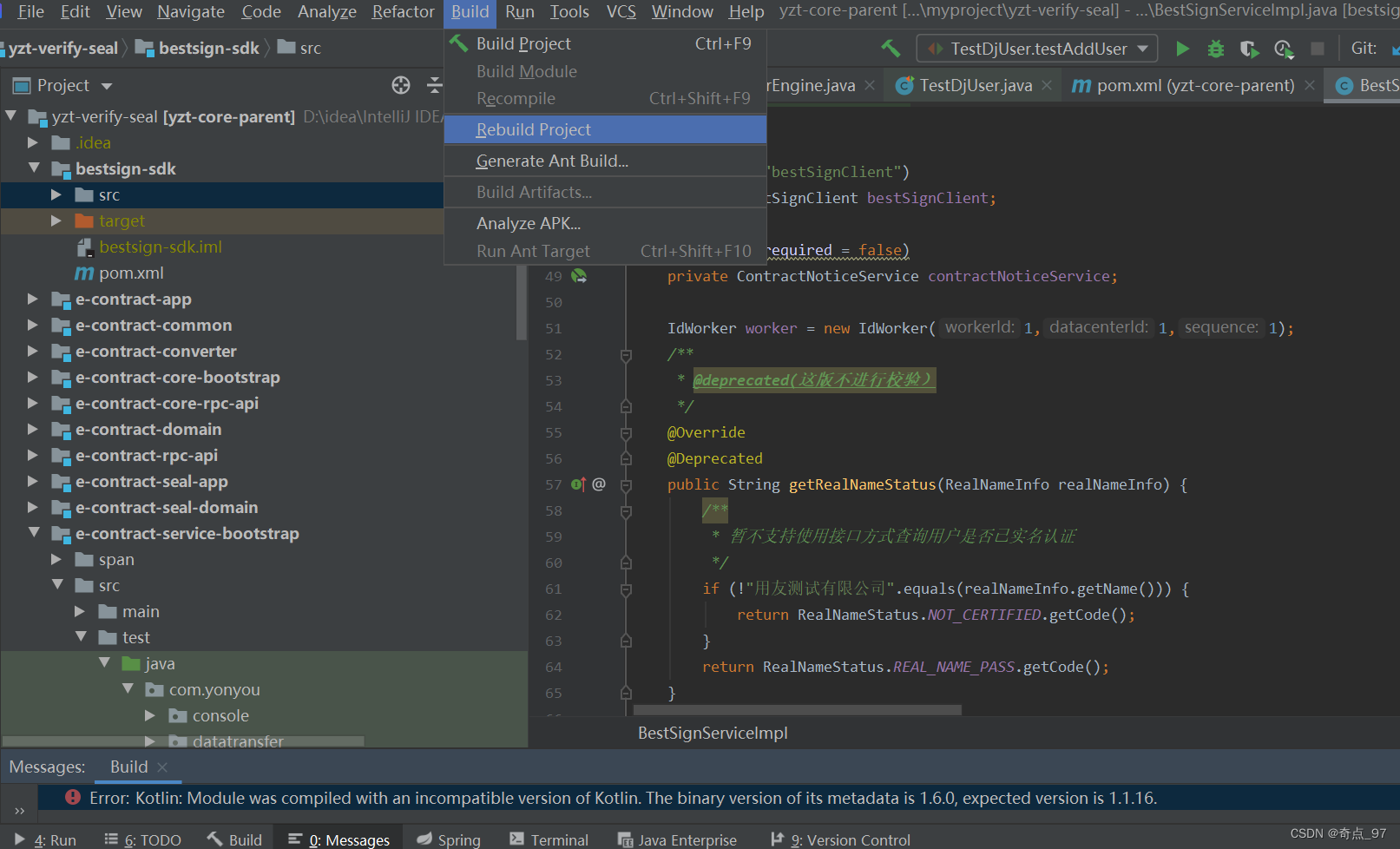
Task: Click the @ gutter icon on line 57
Action: click(599, 484)
